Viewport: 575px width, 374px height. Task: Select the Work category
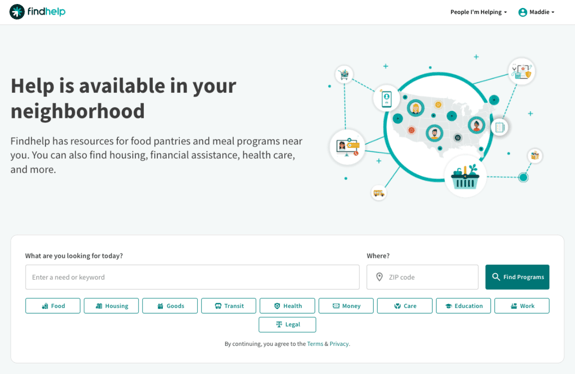tap(522, 306)
